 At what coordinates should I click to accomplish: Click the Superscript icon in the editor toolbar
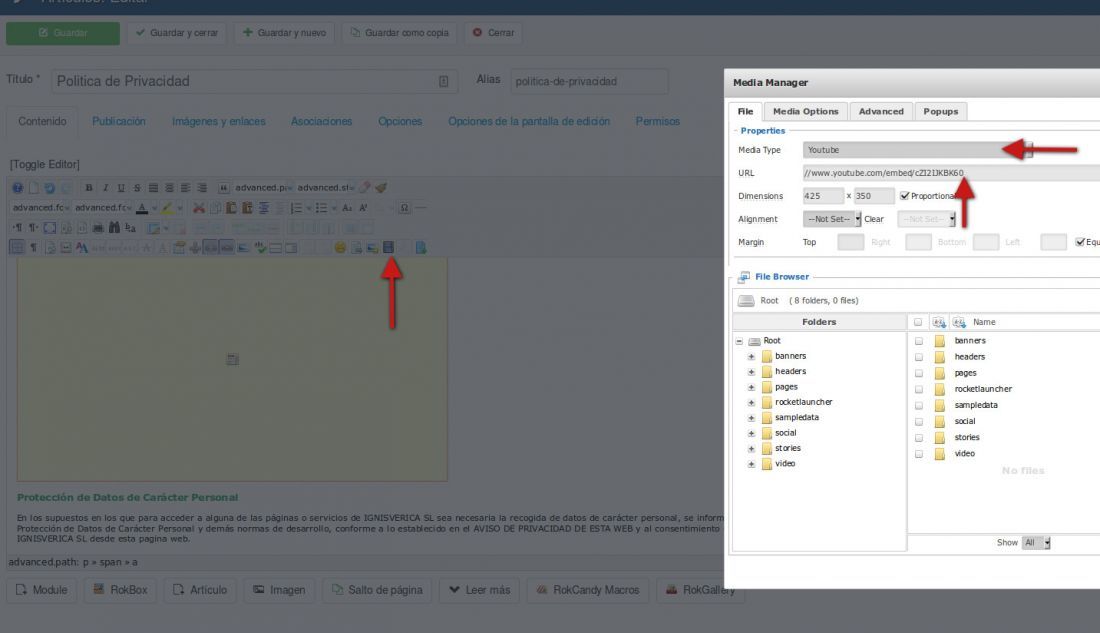(363, 208)
